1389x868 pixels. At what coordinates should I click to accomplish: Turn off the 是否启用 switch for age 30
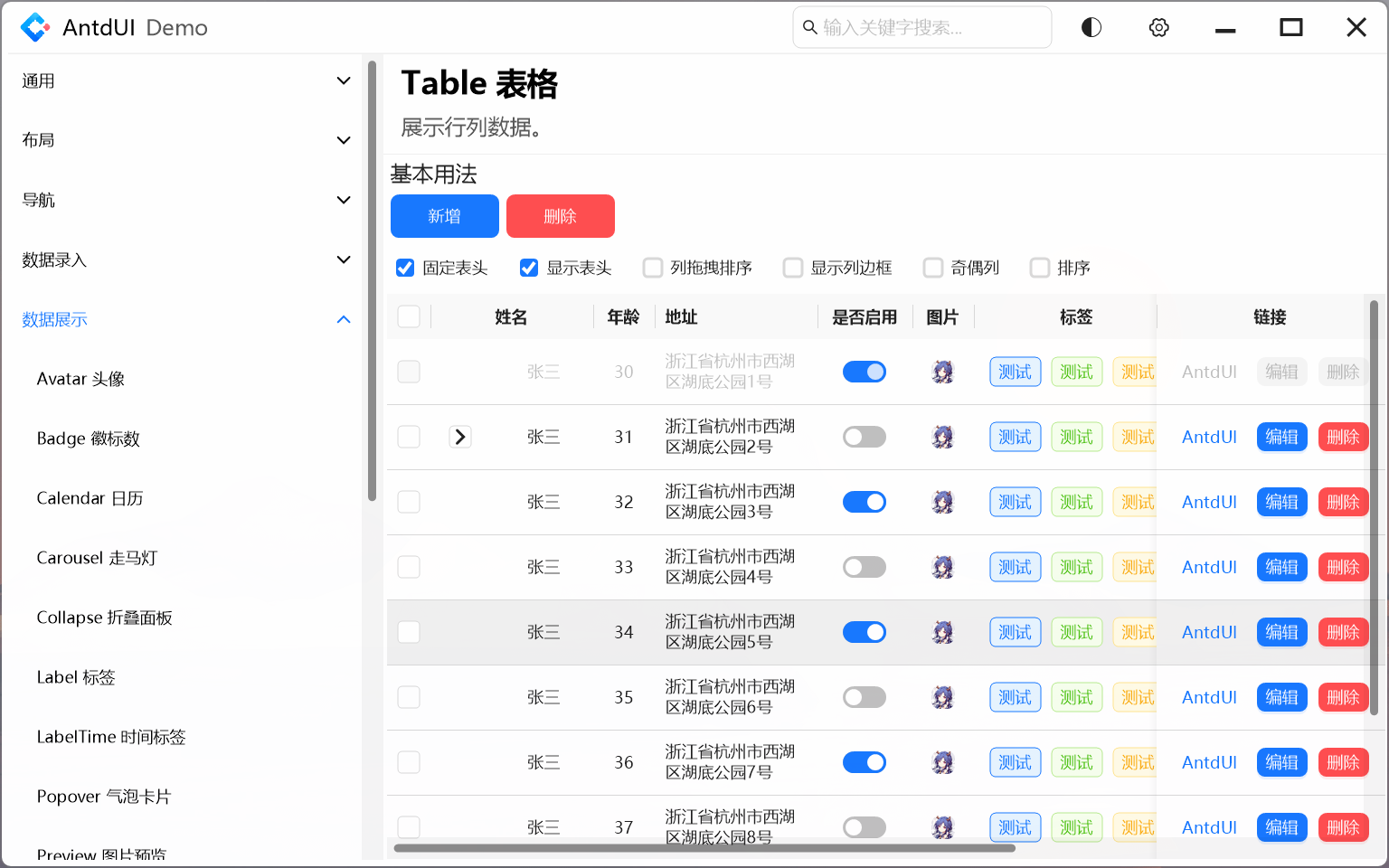[x=865, y=372]
